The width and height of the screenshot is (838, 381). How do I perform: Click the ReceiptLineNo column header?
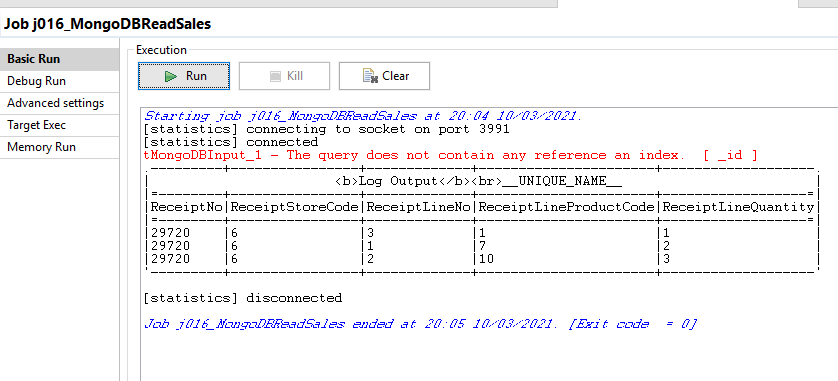click(x=417, y=207)
